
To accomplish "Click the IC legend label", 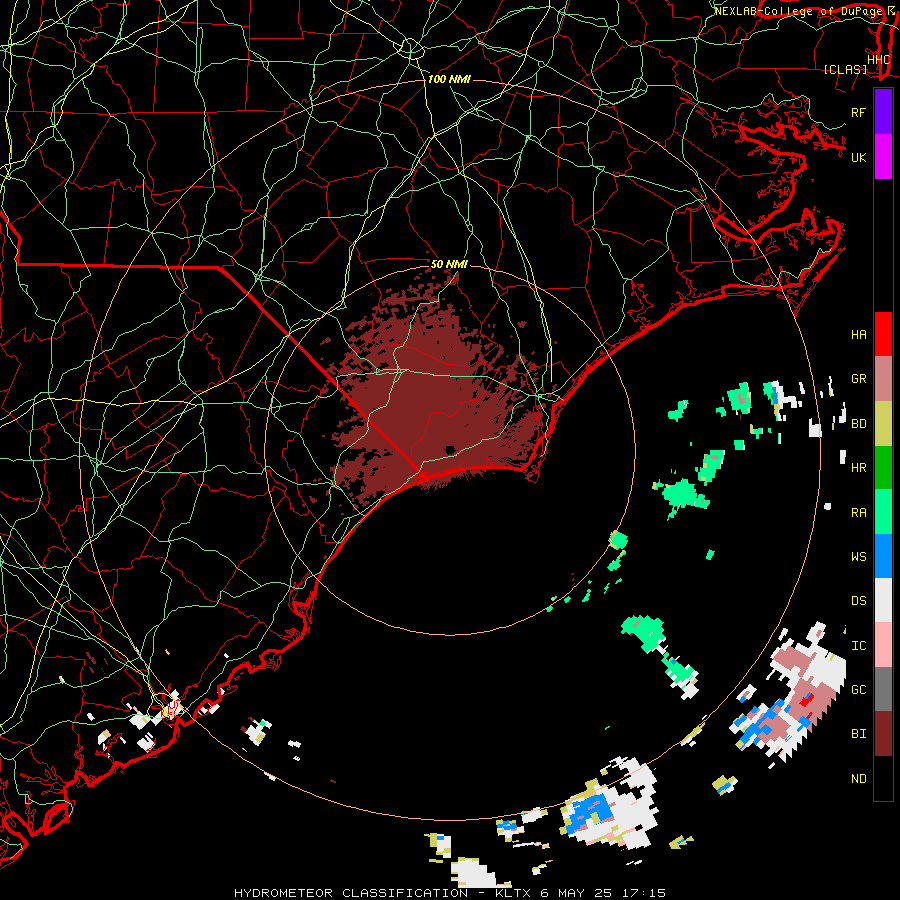I will point(858,646).
